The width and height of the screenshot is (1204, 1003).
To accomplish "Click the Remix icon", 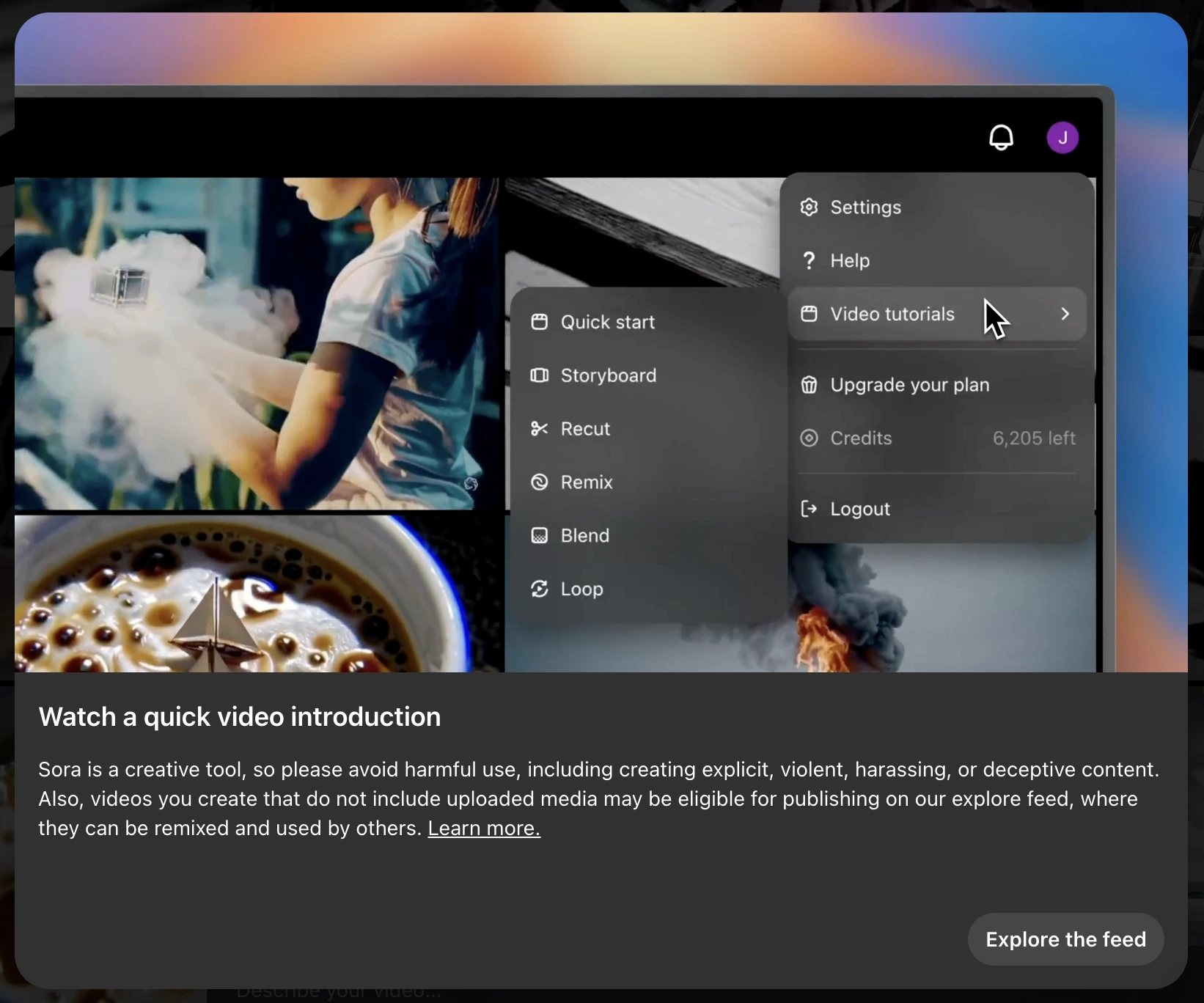I will click(540, 482).
